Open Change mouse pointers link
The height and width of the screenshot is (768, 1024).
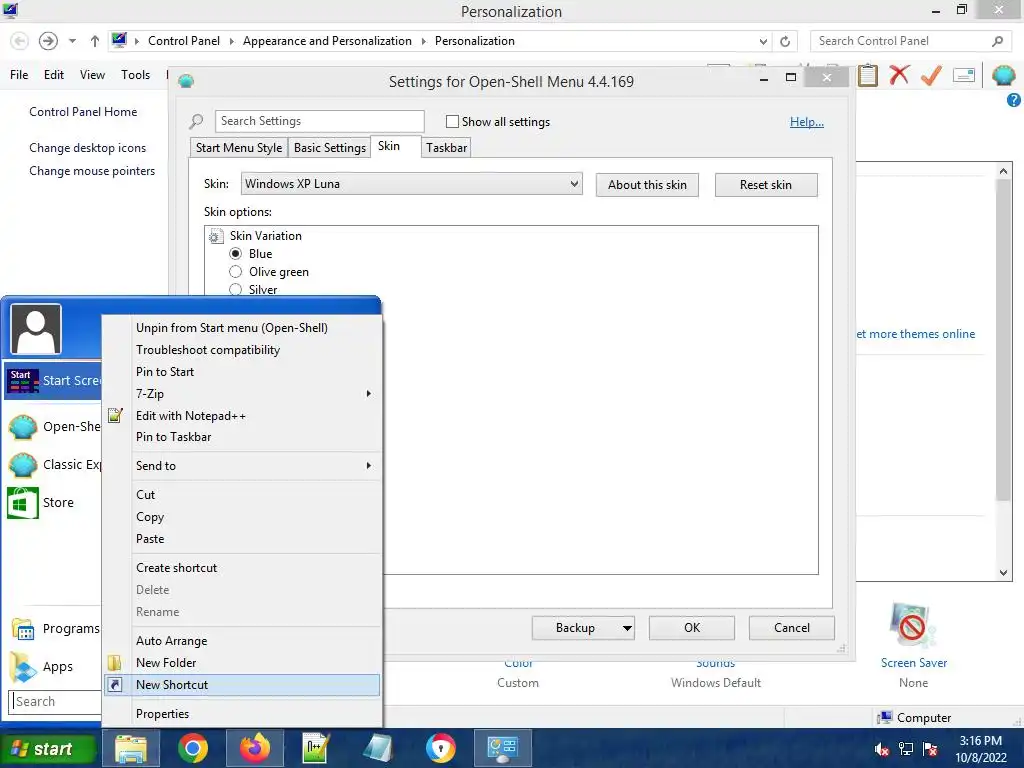coord(92,170)
